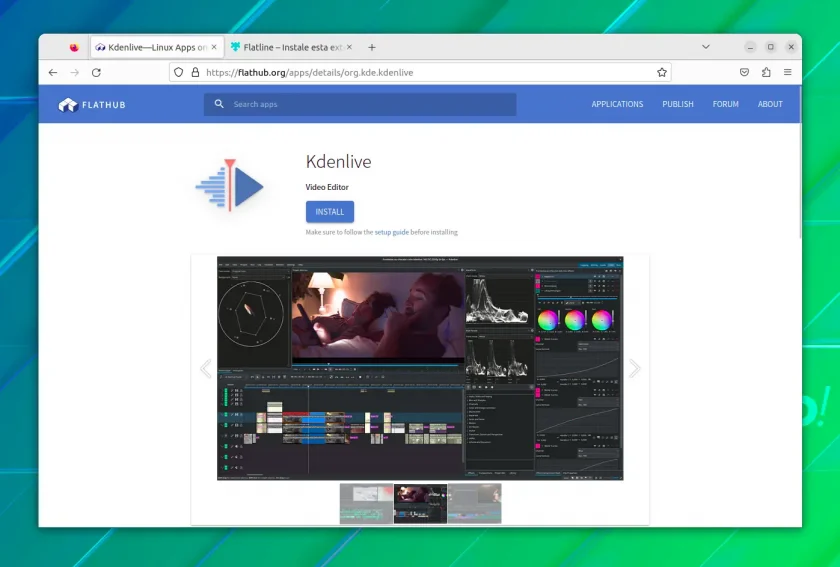Click the Search apps field
This screenshot has width=840, height=567.
click(360, 105)
